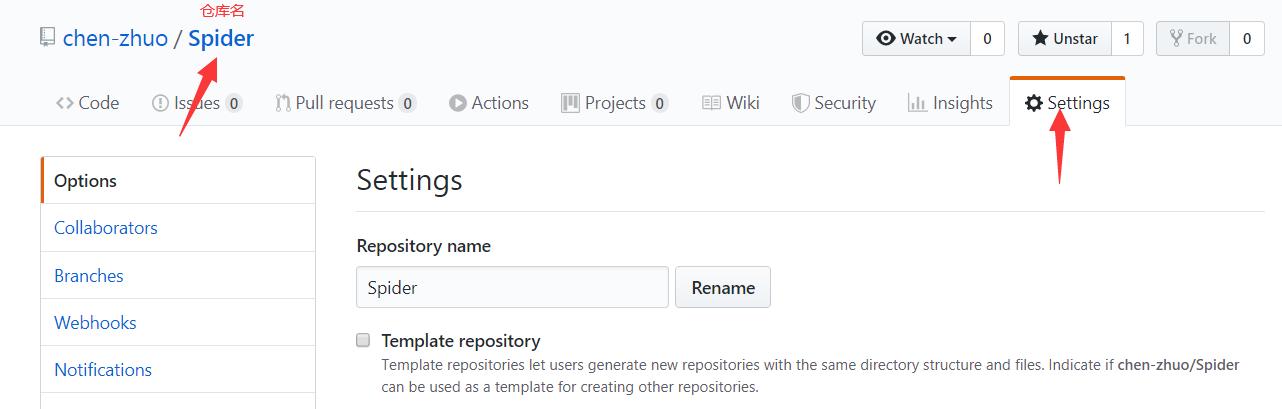Click the Insights bar graph icon
Screen dimensions: 1282x409
(x=916, y=103)
